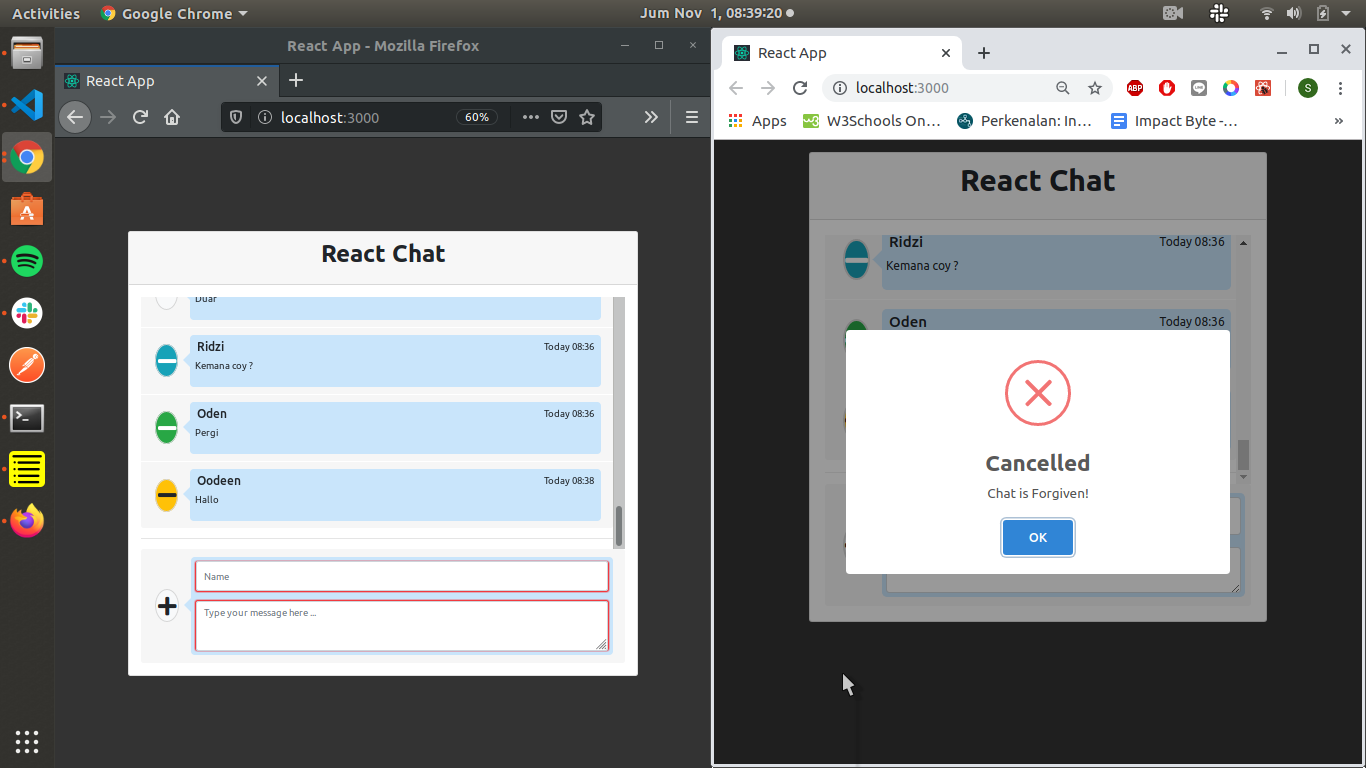Launch Spotify from the dock
The image size is (1366, 768).
(27, 262)
